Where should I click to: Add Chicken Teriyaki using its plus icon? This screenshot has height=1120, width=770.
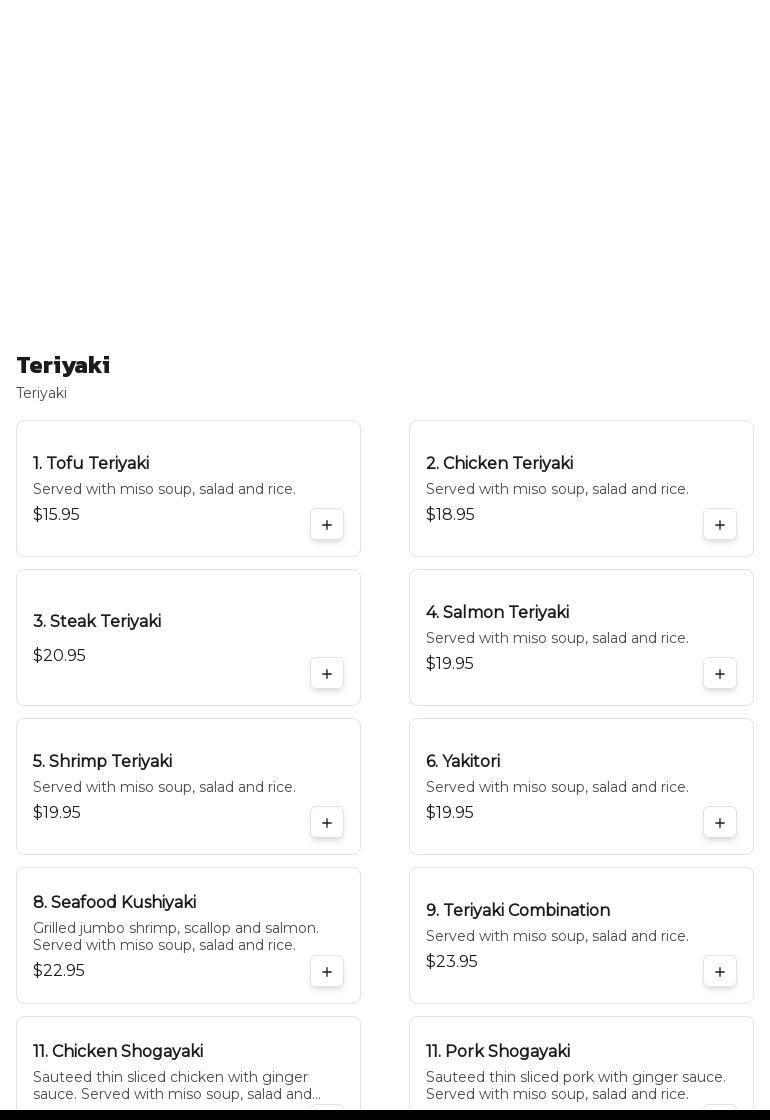click(720, 525)
